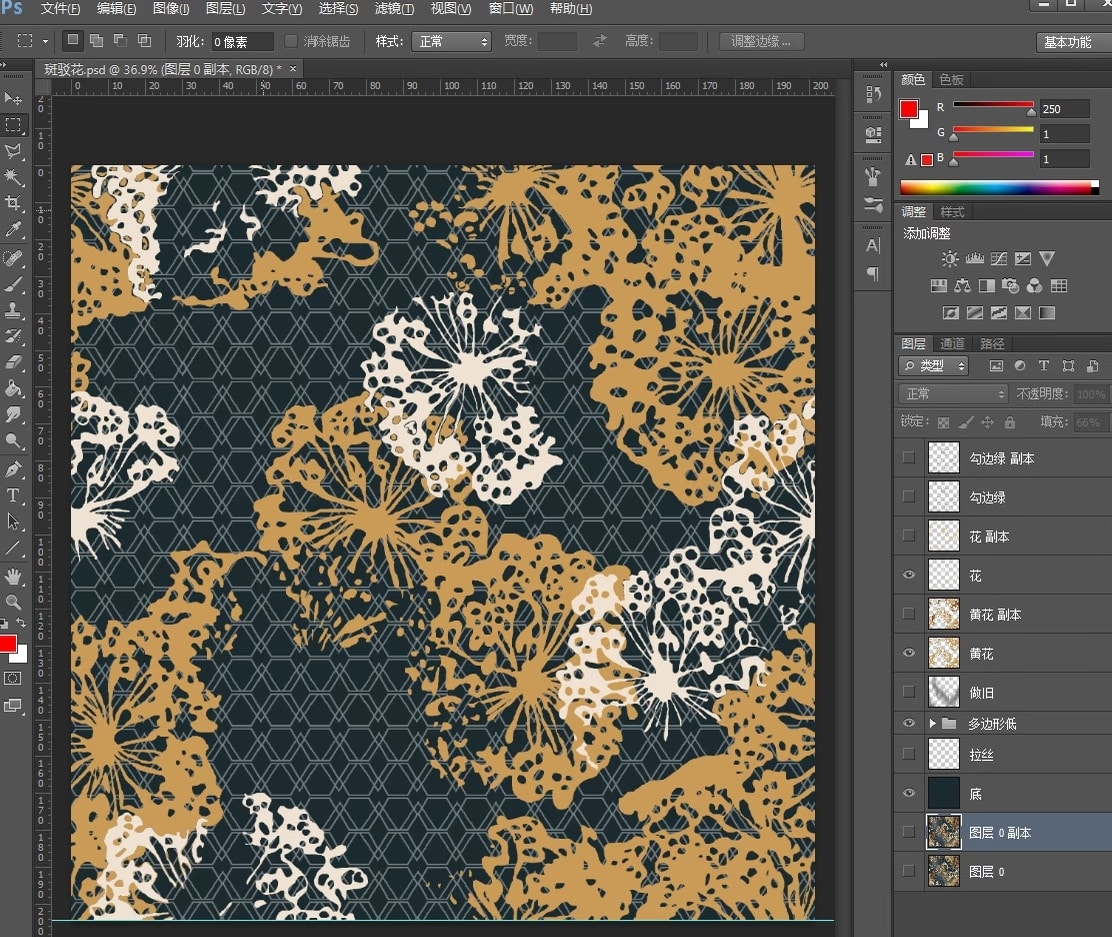The width and height of the screenshot is (1112, 937).
Task: Select the Pen tool
Action: coord(13,469)
